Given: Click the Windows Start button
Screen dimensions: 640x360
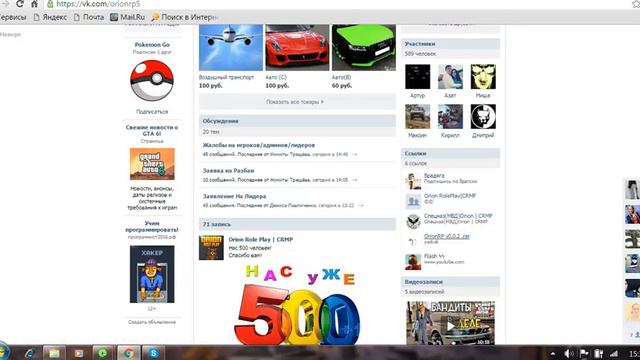Looking at the screenshot, I should click(x=3, y=352).
